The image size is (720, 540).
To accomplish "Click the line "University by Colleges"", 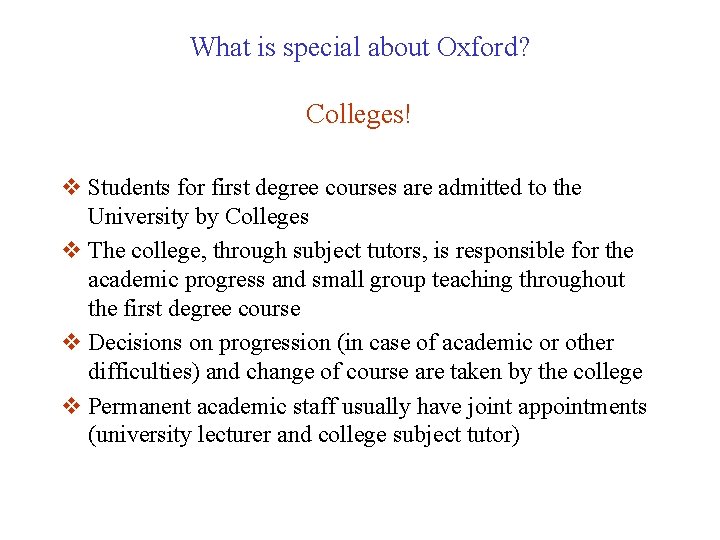I will (198, 217).
